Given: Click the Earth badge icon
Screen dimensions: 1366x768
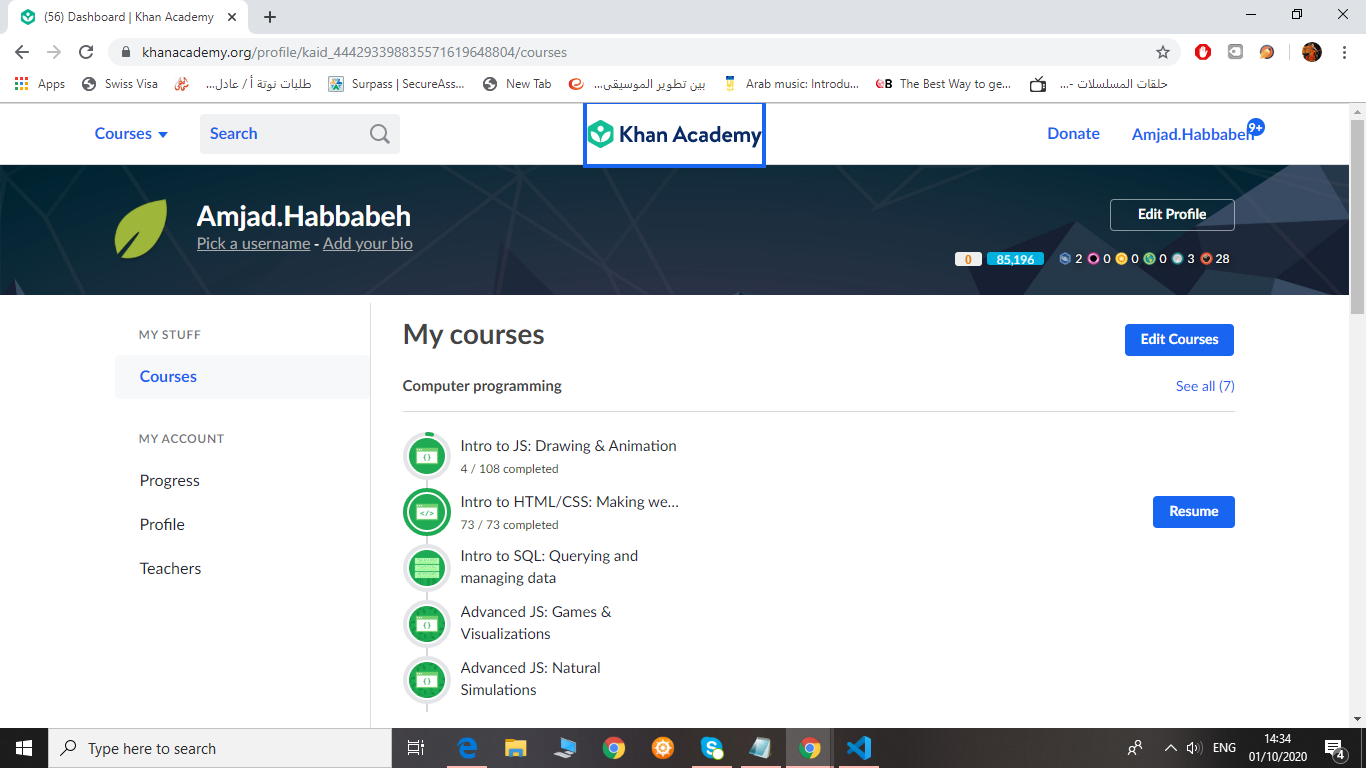Looking at the screenshot, I should click(x=1150, y=259).
